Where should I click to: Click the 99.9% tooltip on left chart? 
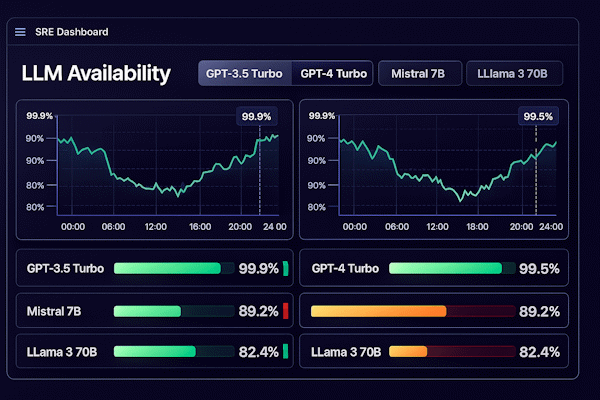click(256, 116)
